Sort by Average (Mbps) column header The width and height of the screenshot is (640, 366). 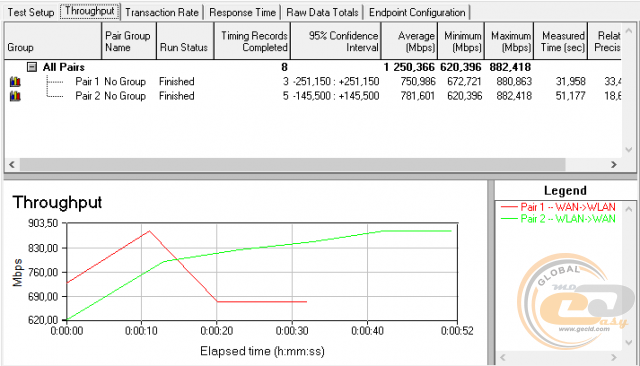point(409,41)
